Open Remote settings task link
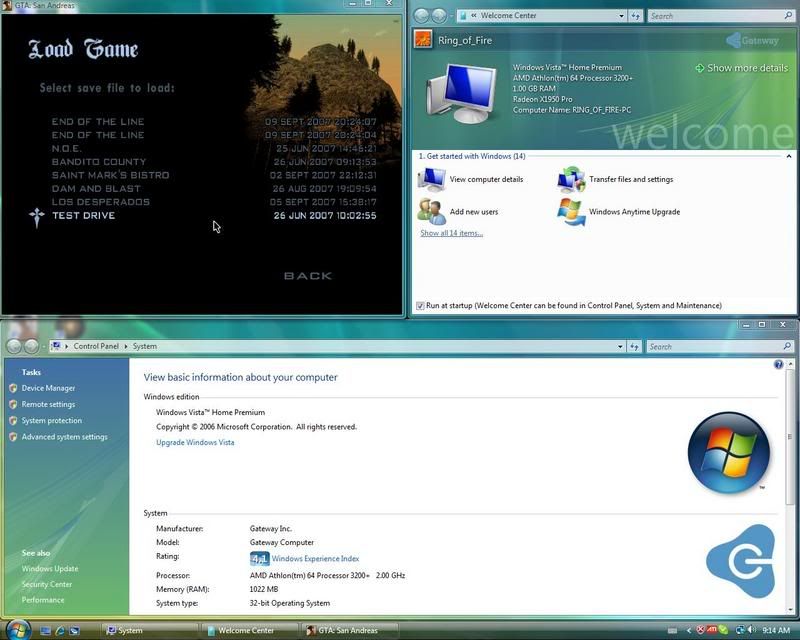The image size is (800, 640). coord(48,405)
